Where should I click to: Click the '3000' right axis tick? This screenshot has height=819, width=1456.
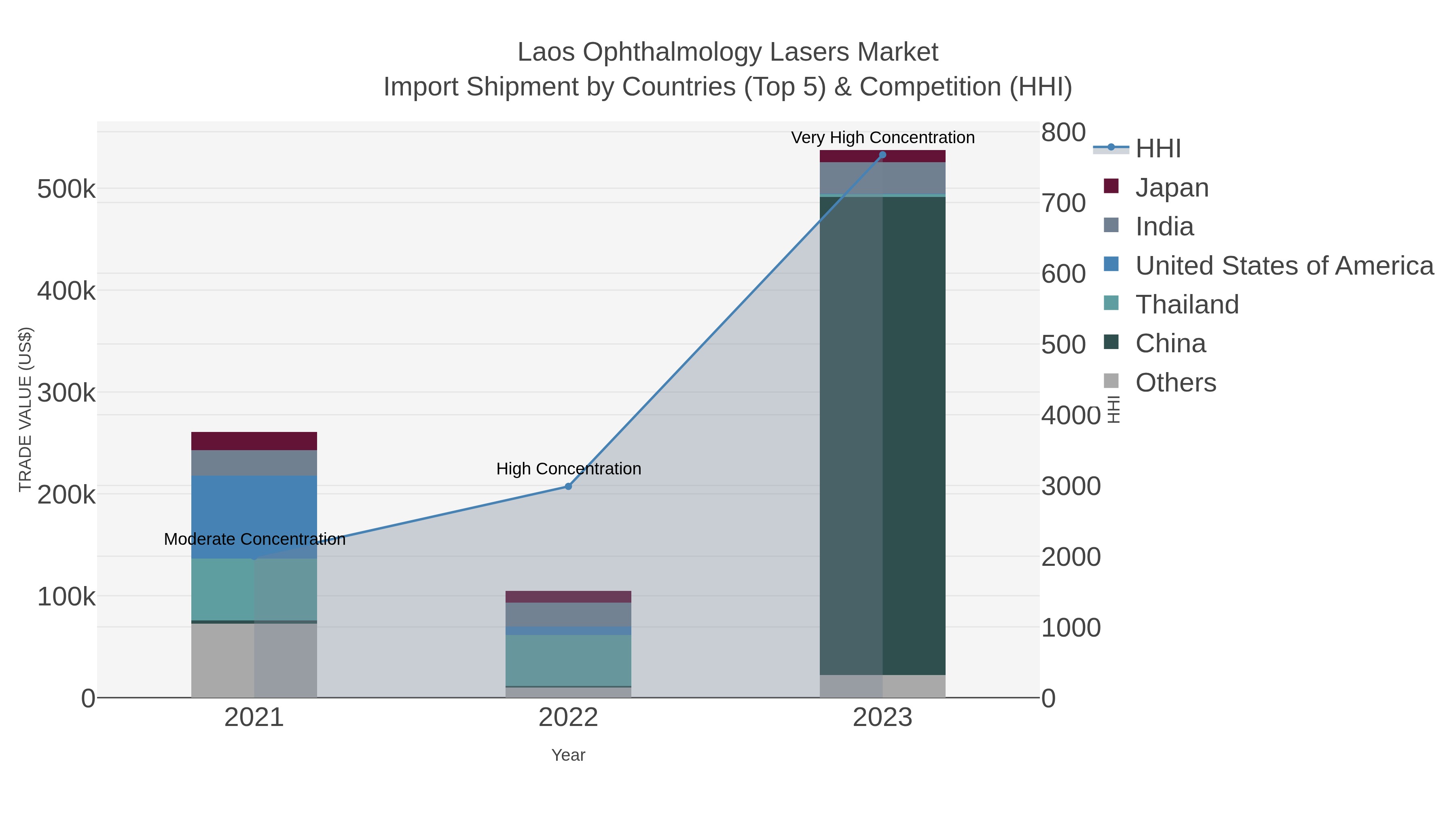click(x=1071, y=487)
